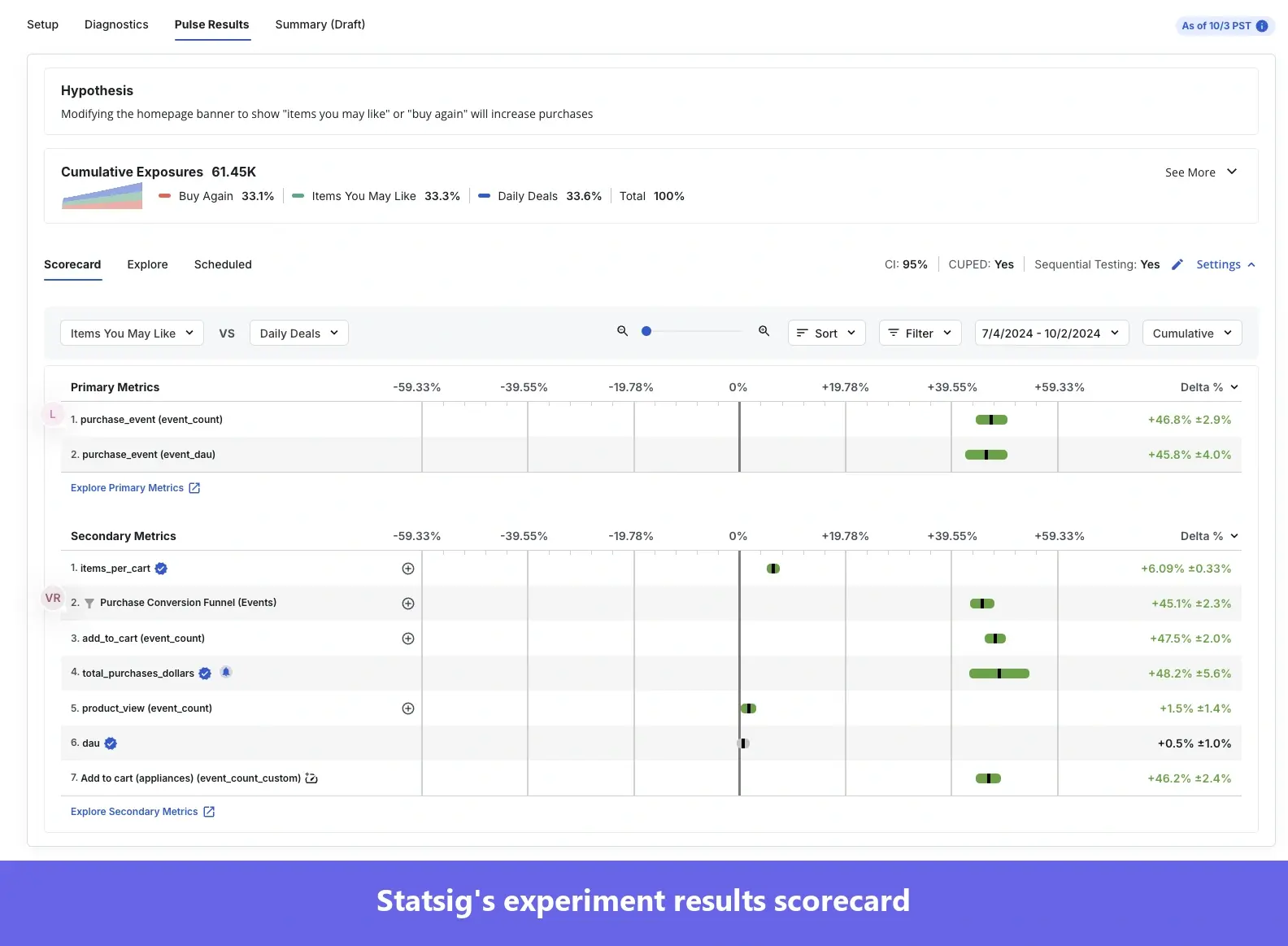
Task: Click the zoom slider handle
Action: [646, 331]
